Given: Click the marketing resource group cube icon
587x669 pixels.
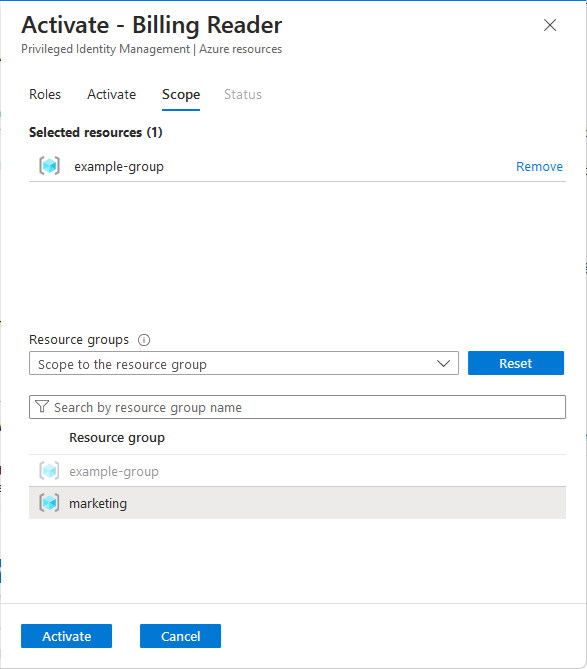Looking at the screenshot, I should click(49, 503).
